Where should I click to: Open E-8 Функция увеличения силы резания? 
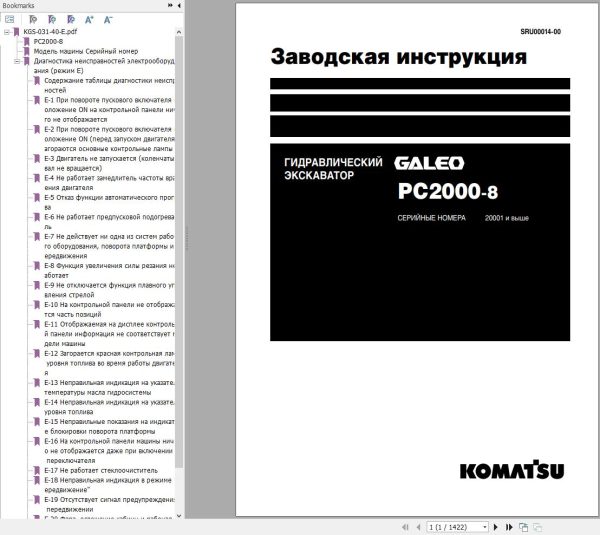click(x=109, y=271)
